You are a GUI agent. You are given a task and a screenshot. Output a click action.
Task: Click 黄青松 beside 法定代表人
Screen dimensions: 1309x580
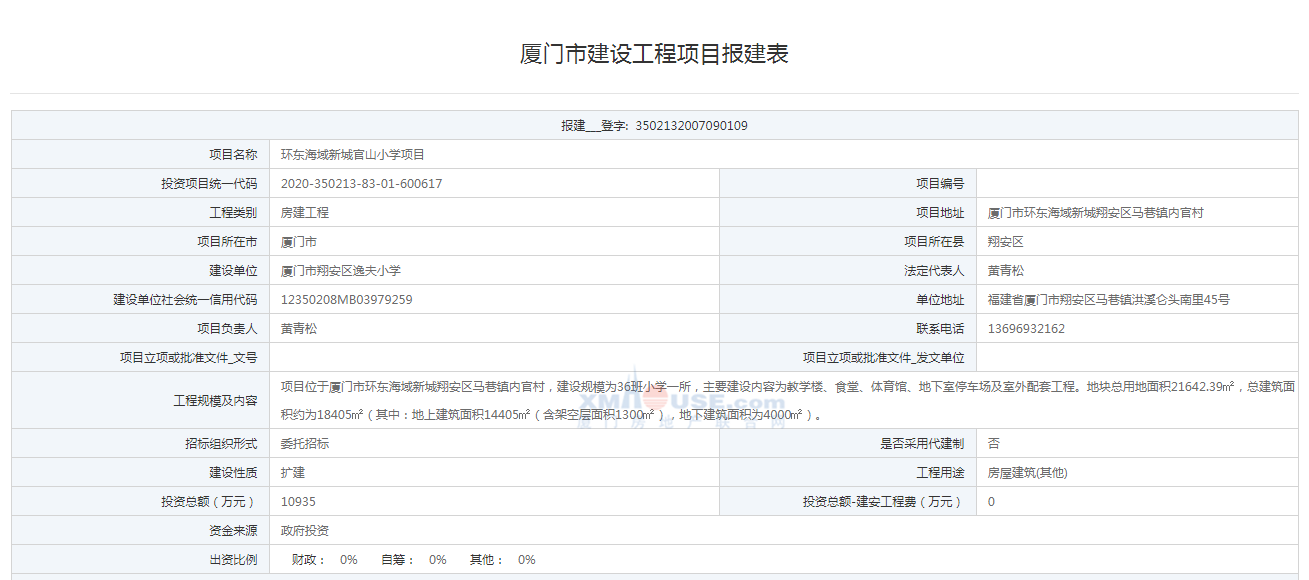(1005, 271)
